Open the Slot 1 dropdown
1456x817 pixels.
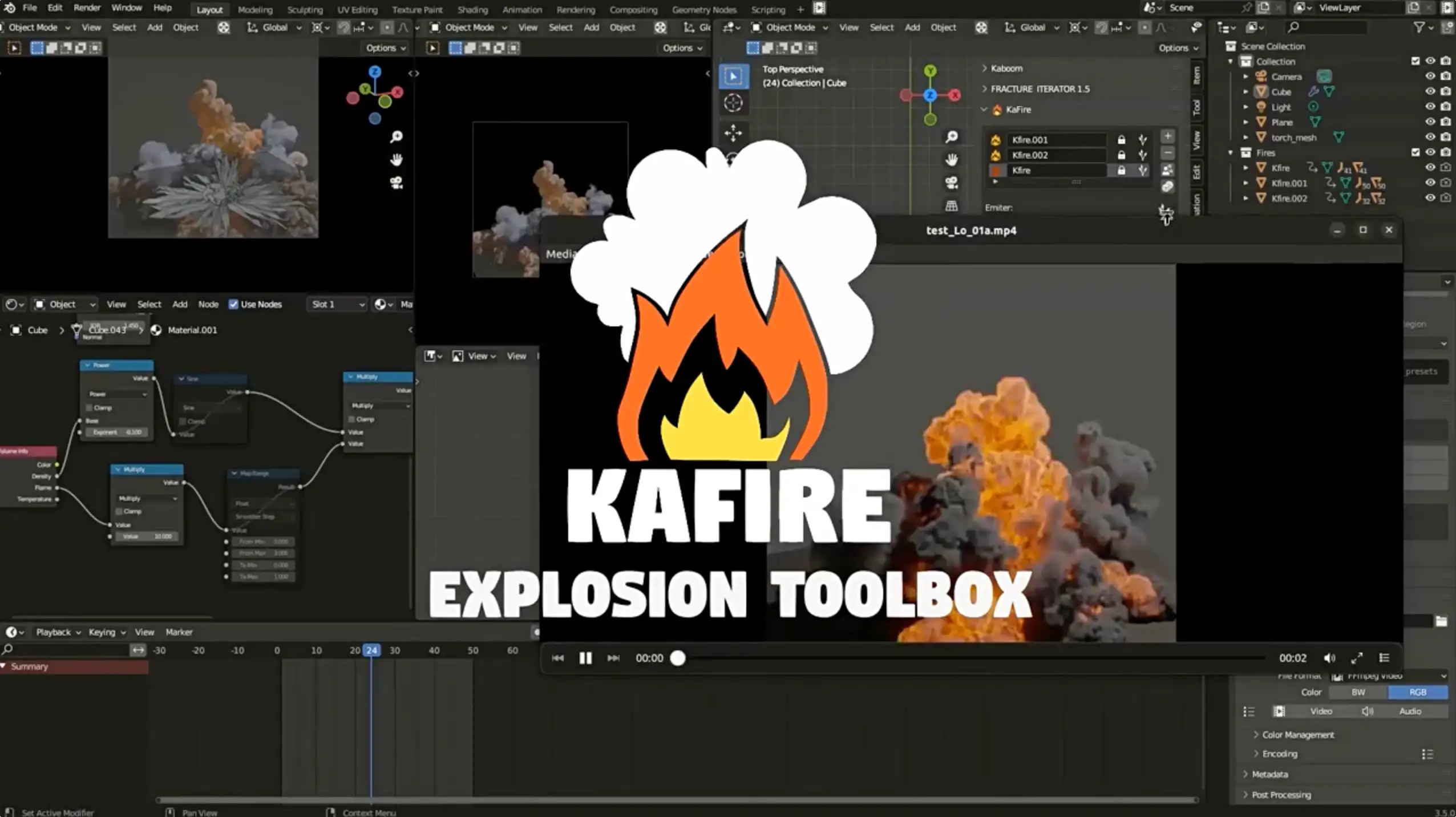point(338,304)
